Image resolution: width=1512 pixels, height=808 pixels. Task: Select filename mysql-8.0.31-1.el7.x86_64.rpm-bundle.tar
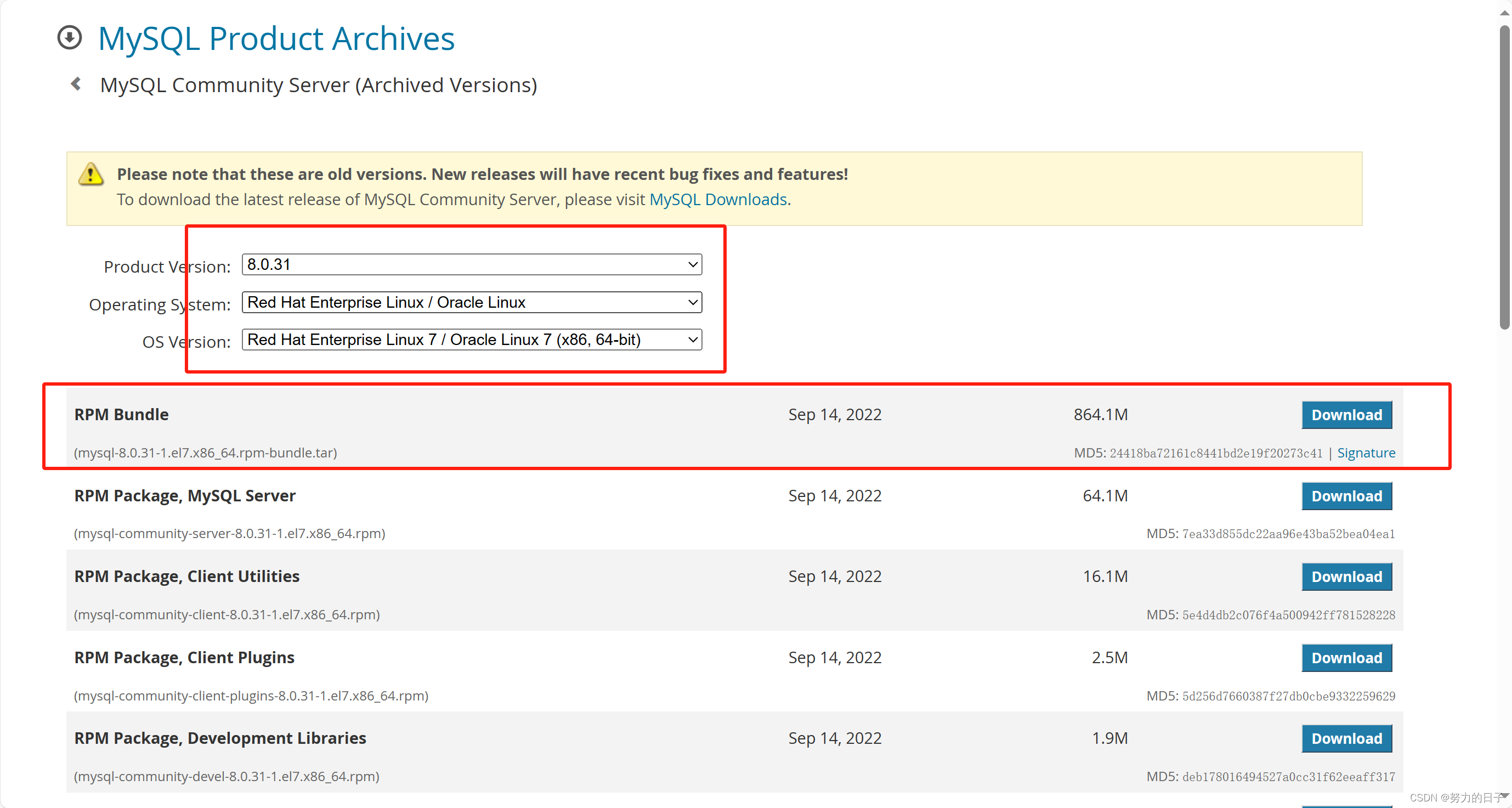206,453
